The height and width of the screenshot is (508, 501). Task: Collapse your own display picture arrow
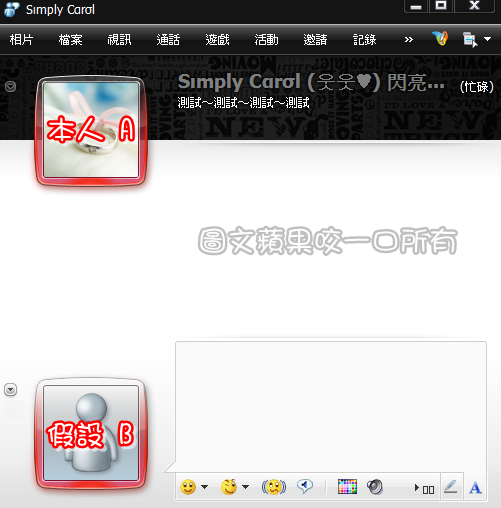(x=10, y=390)
